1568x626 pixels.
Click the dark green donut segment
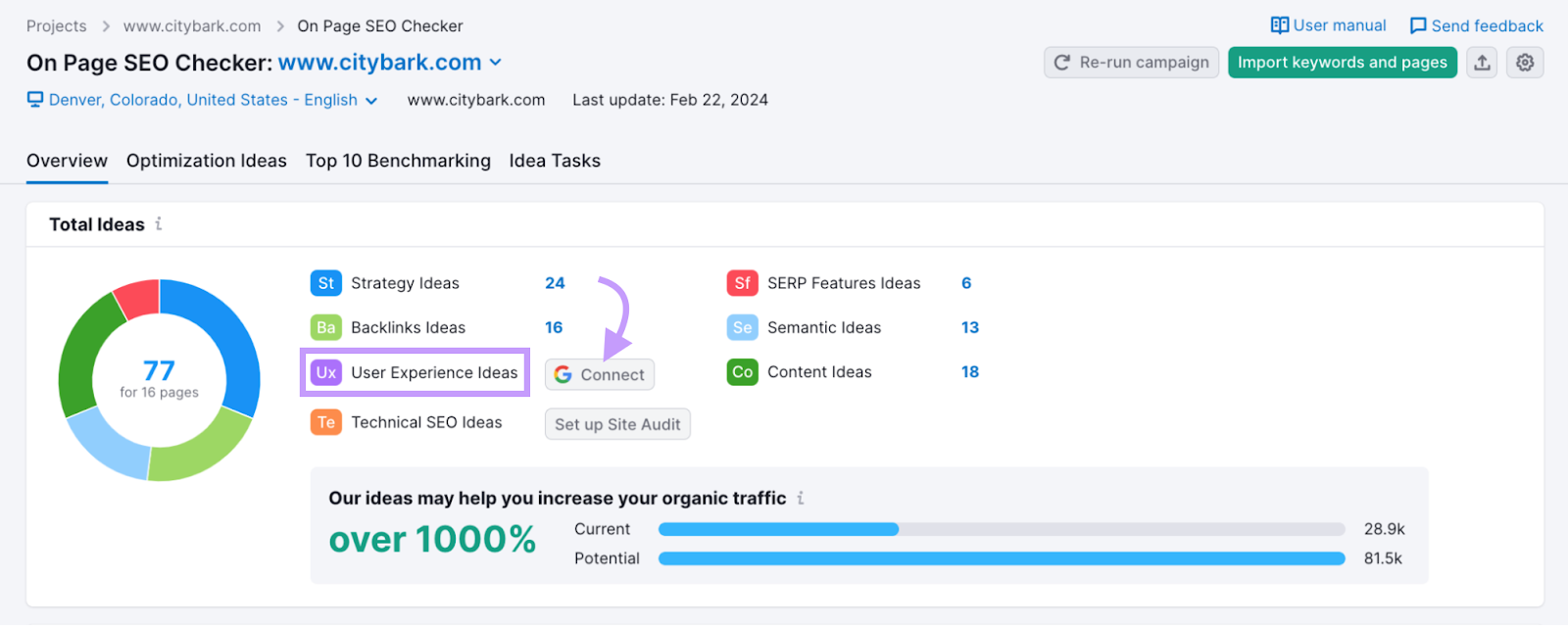click(x=84, y=355)
